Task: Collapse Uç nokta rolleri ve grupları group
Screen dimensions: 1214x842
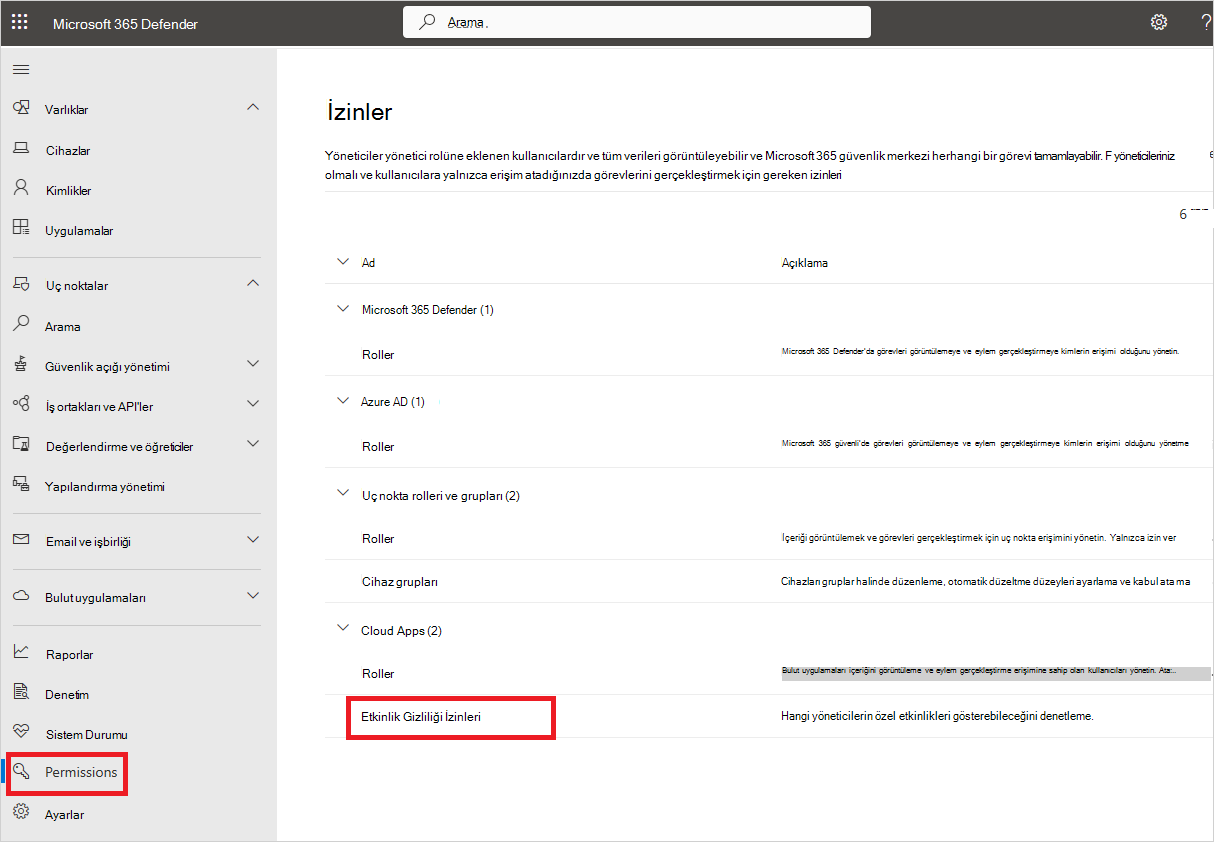Action: click(x=344, y=494)
